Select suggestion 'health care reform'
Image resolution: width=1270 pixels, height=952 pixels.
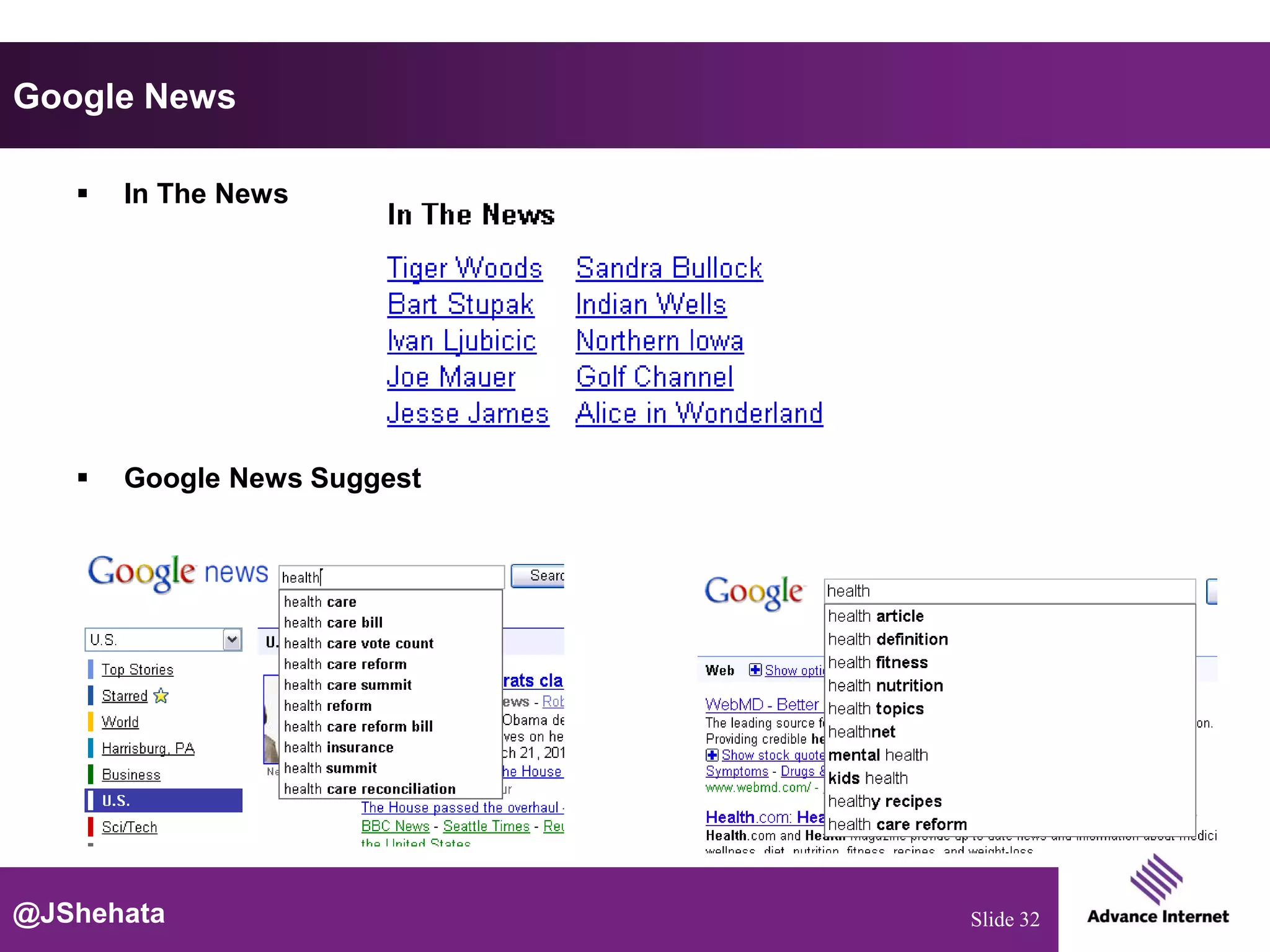coord(391,664)
